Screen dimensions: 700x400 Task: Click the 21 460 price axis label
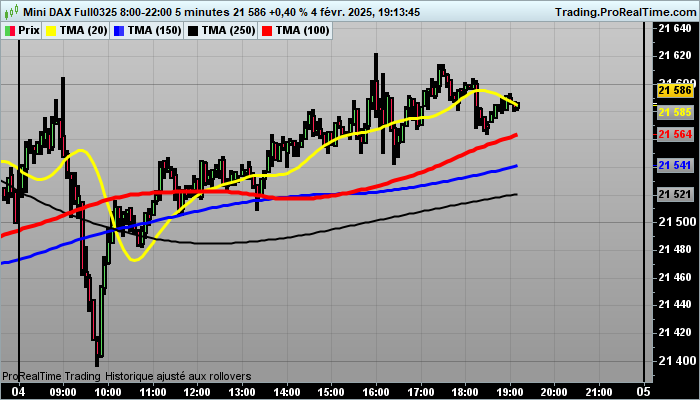[675, 278]
